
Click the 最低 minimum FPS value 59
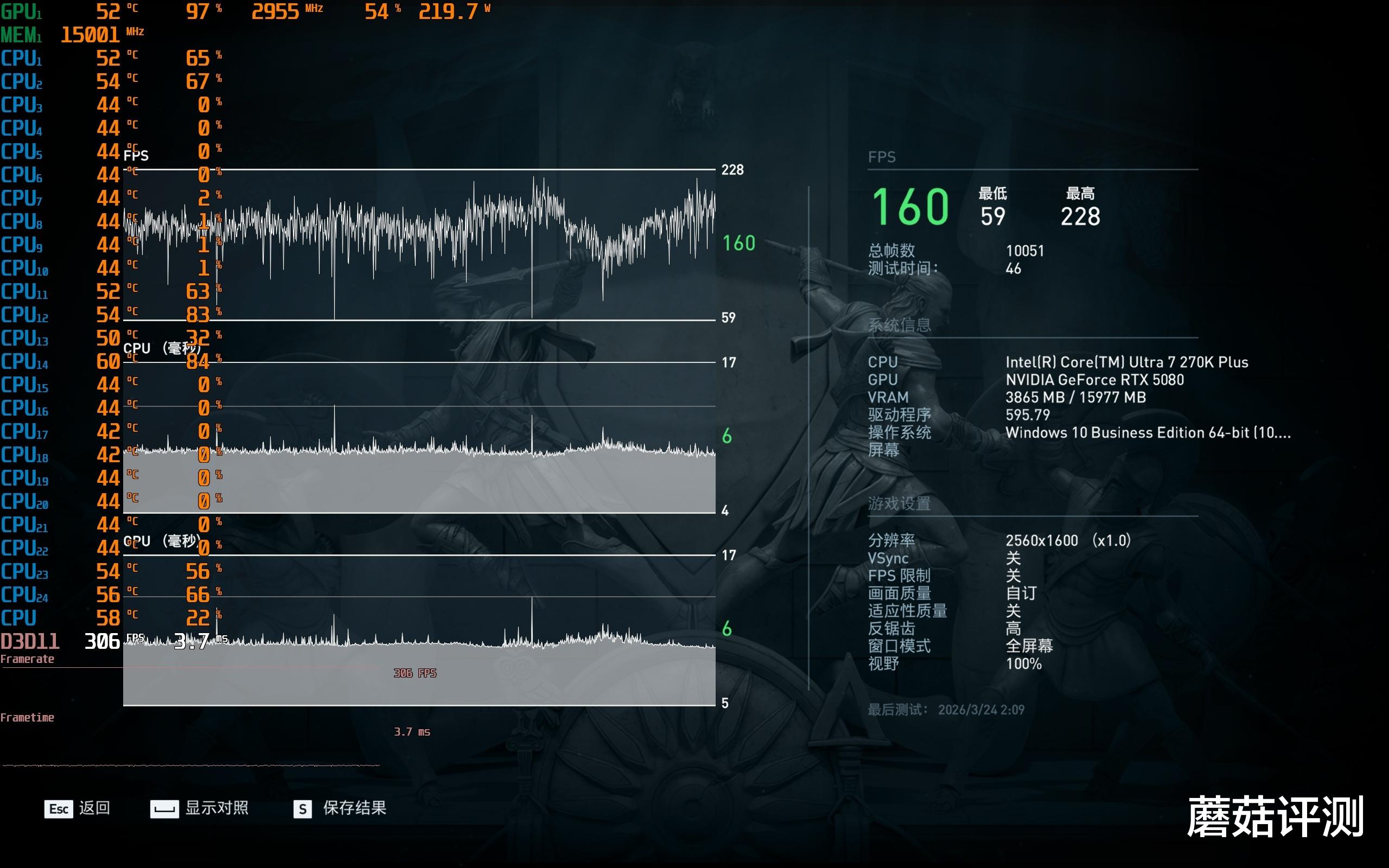[992, 216]
